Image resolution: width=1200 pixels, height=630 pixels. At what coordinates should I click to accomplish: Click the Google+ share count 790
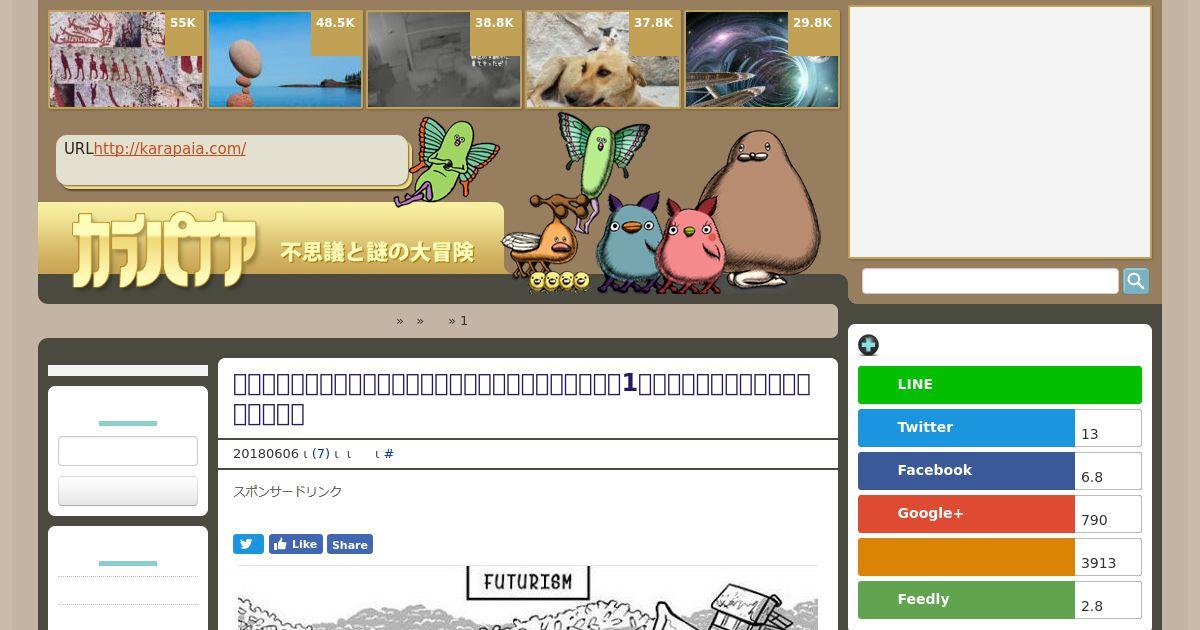(1108, 514)
